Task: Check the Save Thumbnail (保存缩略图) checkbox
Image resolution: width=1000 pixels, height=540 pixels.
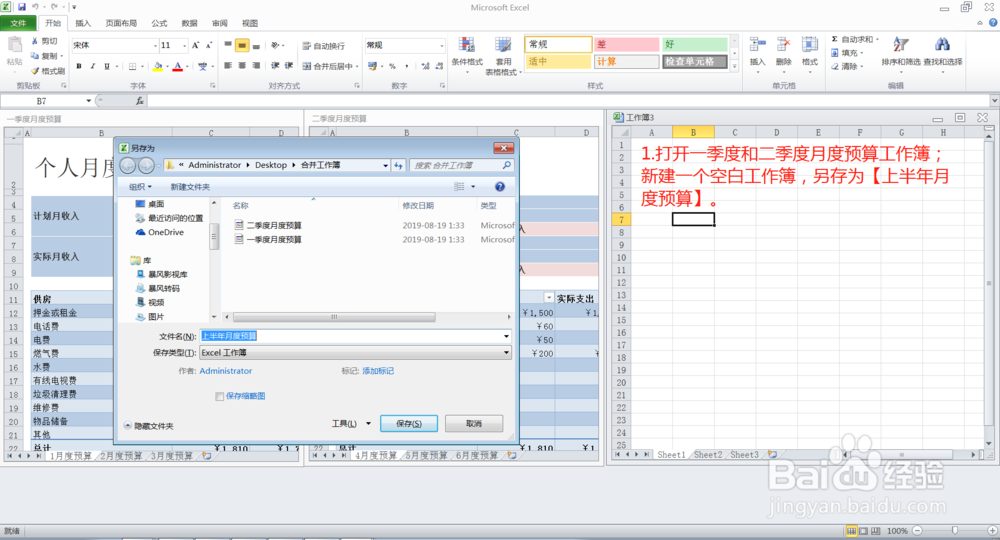Action: click(x=219, y=397)
